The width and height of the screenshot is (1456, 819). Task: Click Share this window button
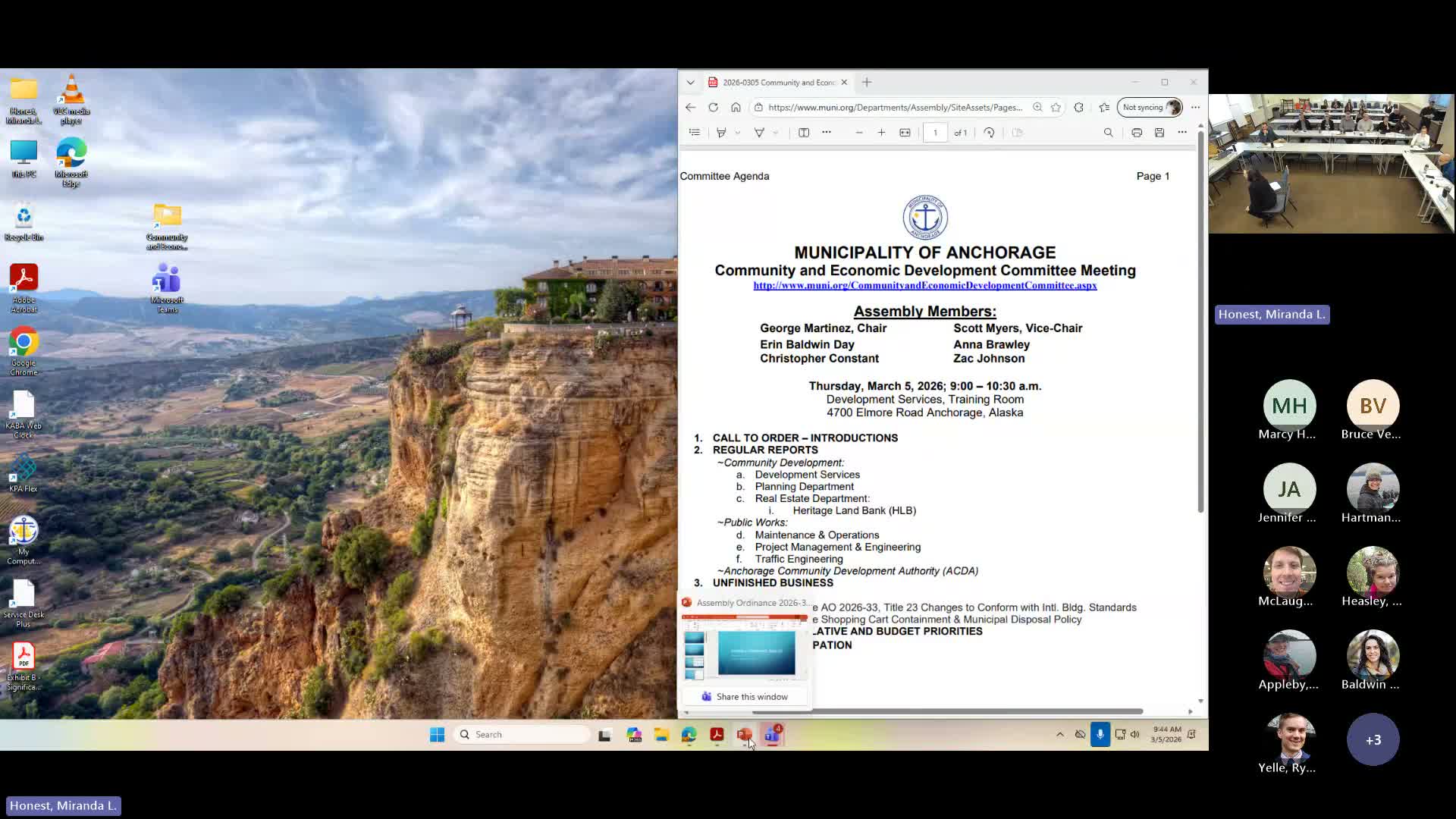pyautogui.click(x=745, y=696)
